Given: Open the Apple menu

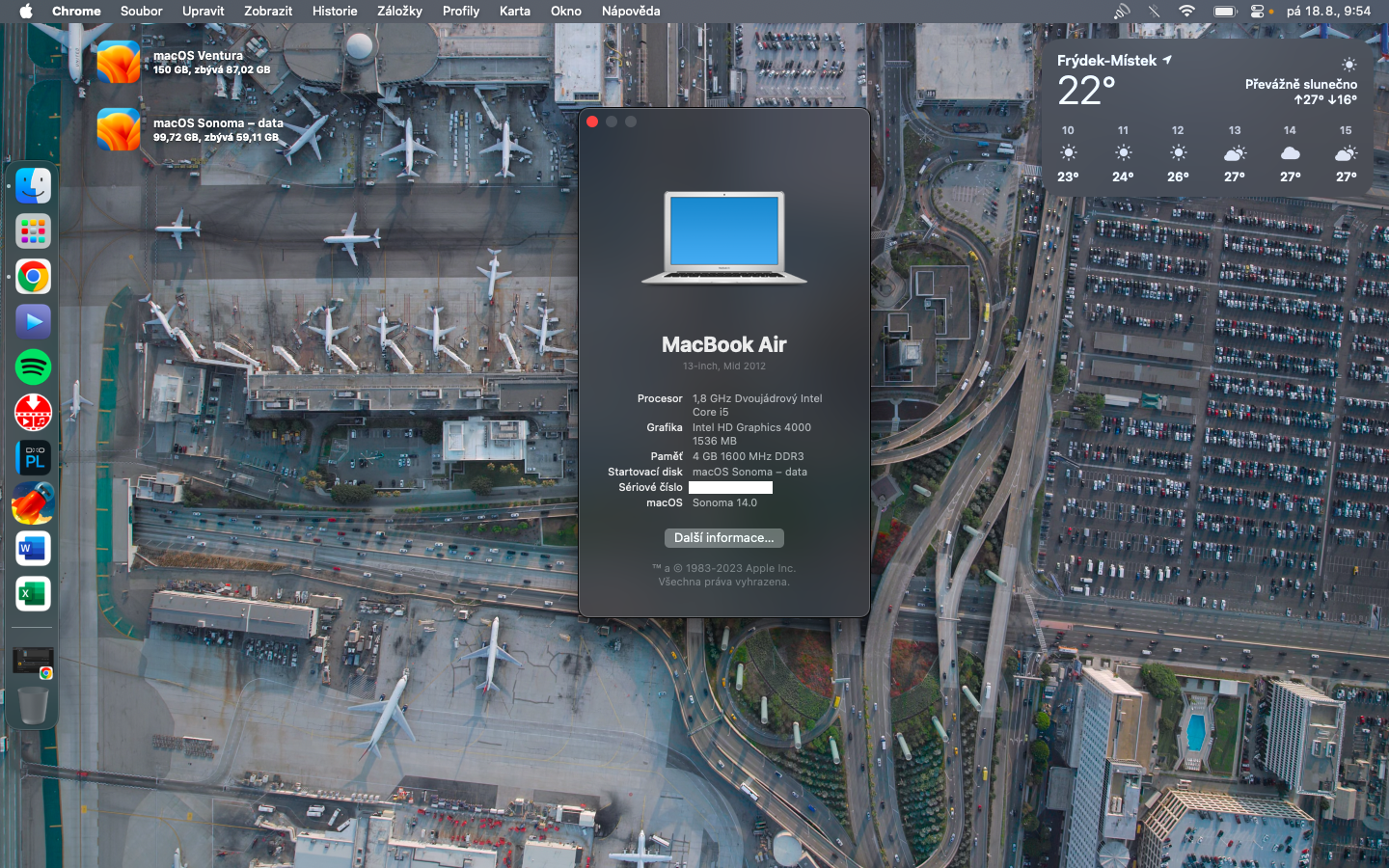Looking at the screenshot, I should [x=26, y=12].
